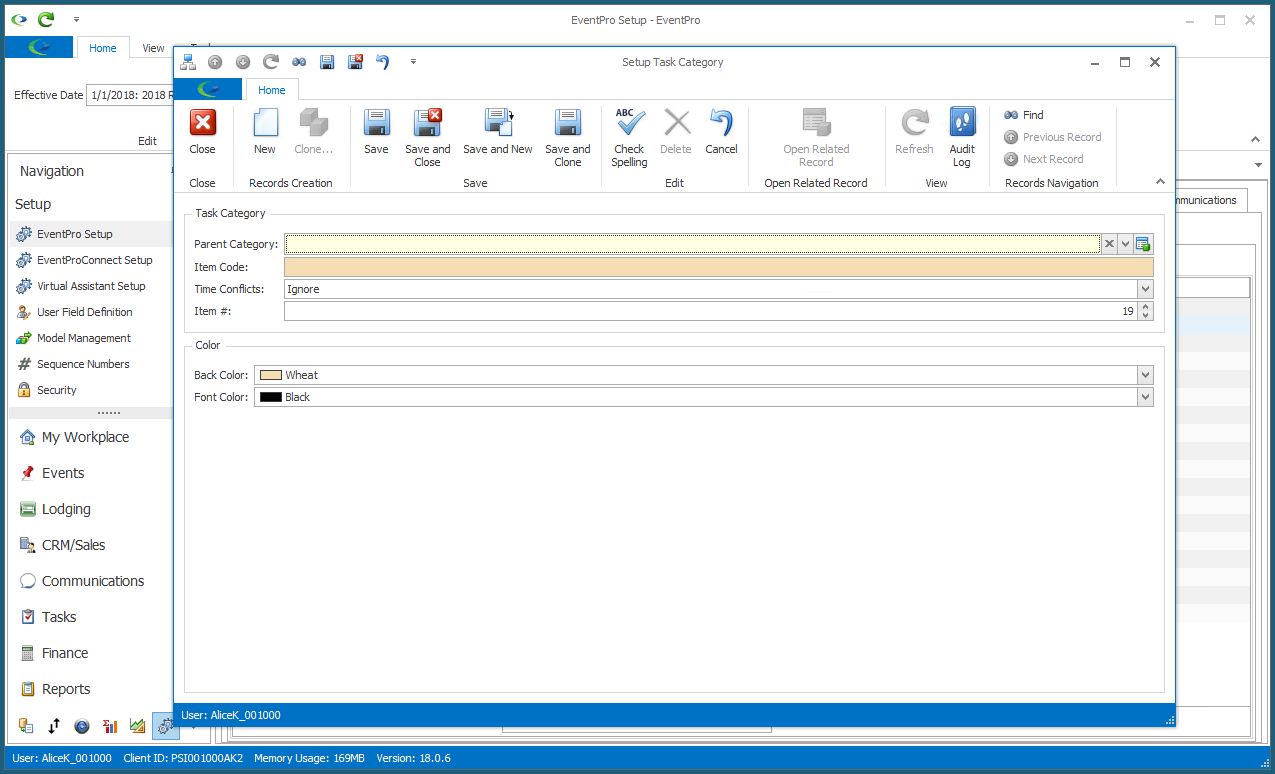Open the lookup list icon beside Parent Category

coord(1144,244)
